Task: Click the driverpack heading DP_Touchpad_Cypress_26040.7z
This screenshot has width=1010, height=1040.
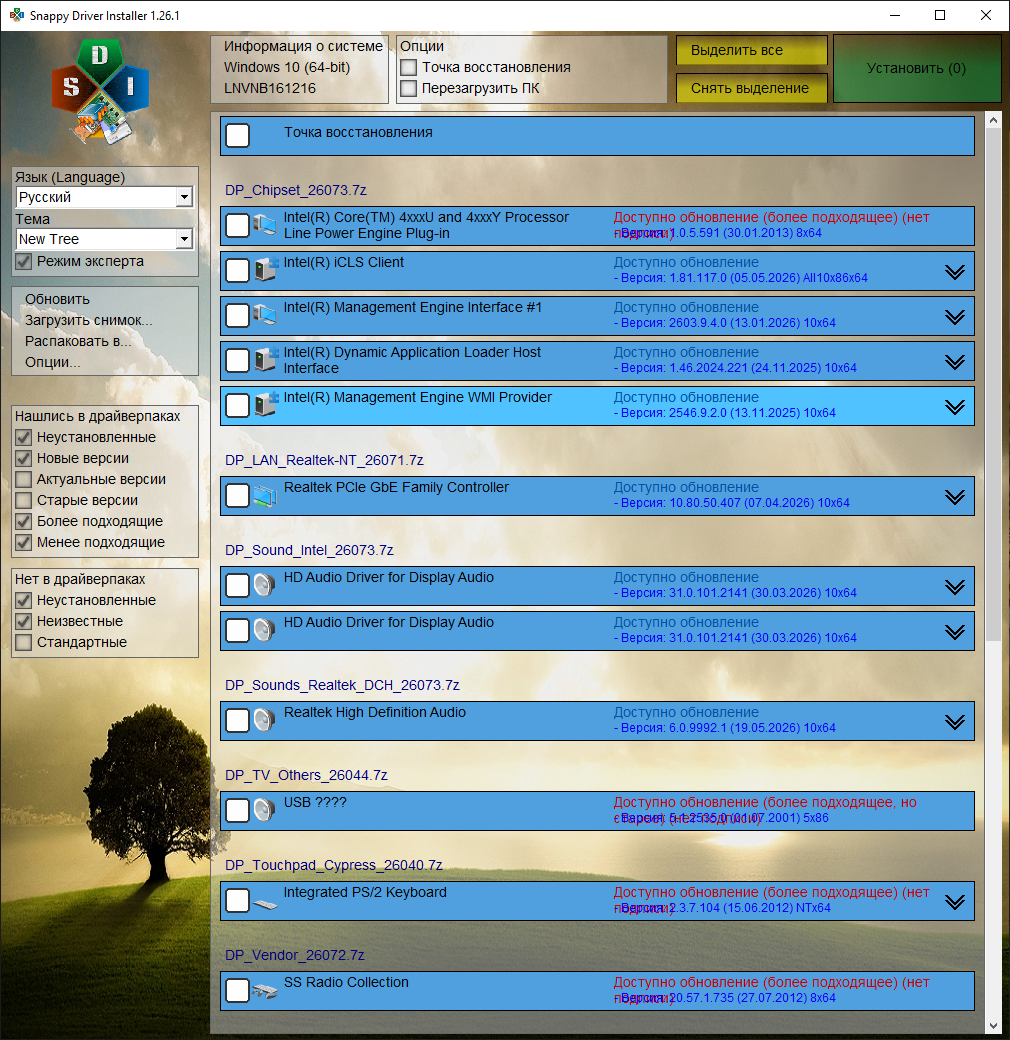Action: [x=334, y=866]
